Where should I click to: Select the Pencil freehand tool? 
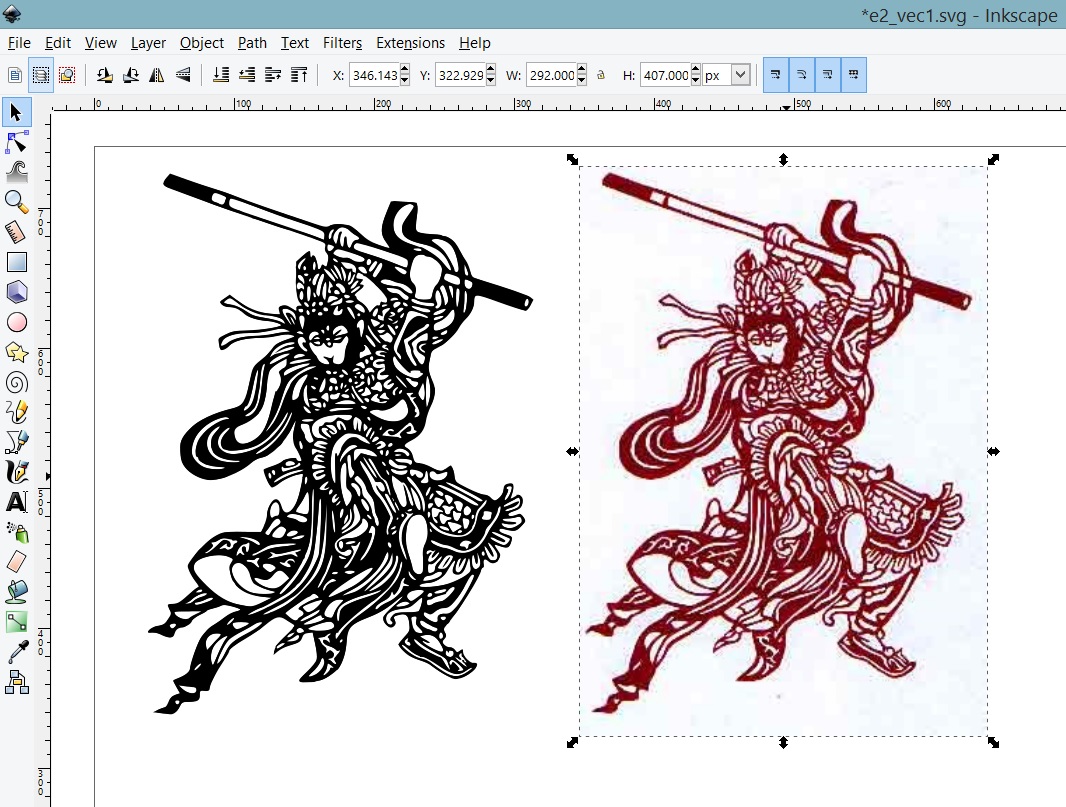pos(16,412)
